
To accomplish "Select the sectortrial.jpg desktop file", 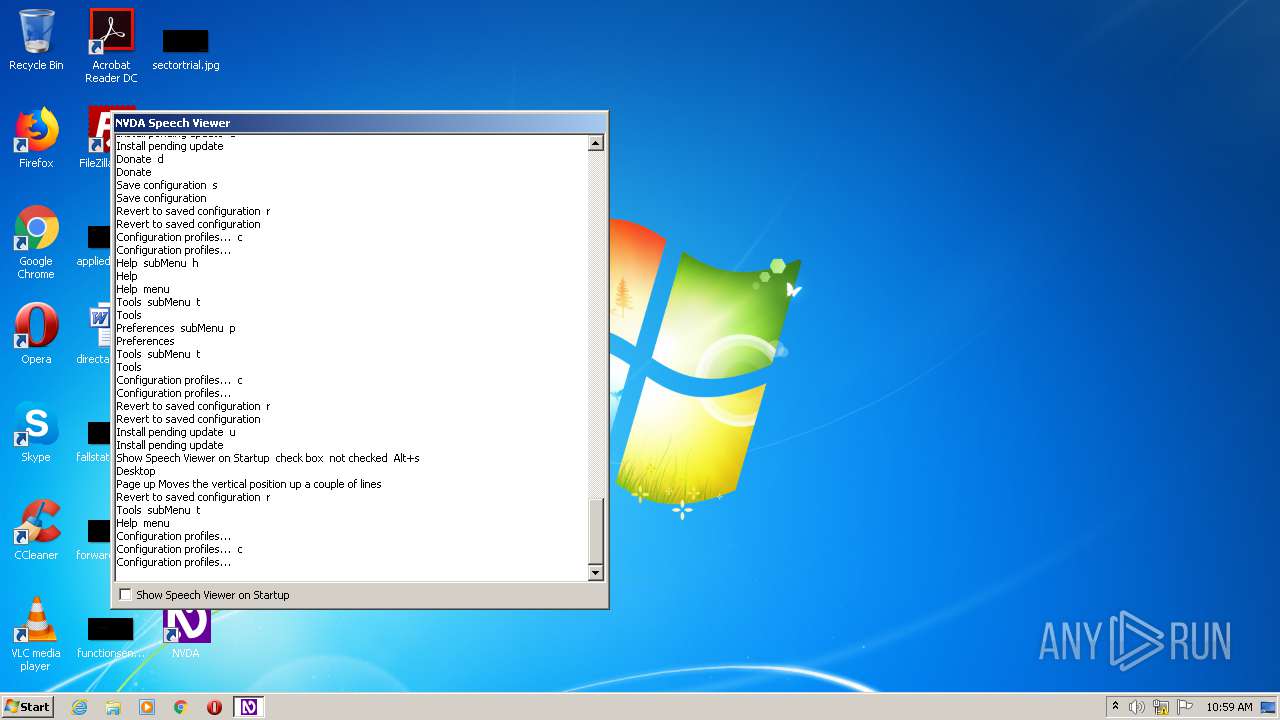I will (x=186, y=50).
